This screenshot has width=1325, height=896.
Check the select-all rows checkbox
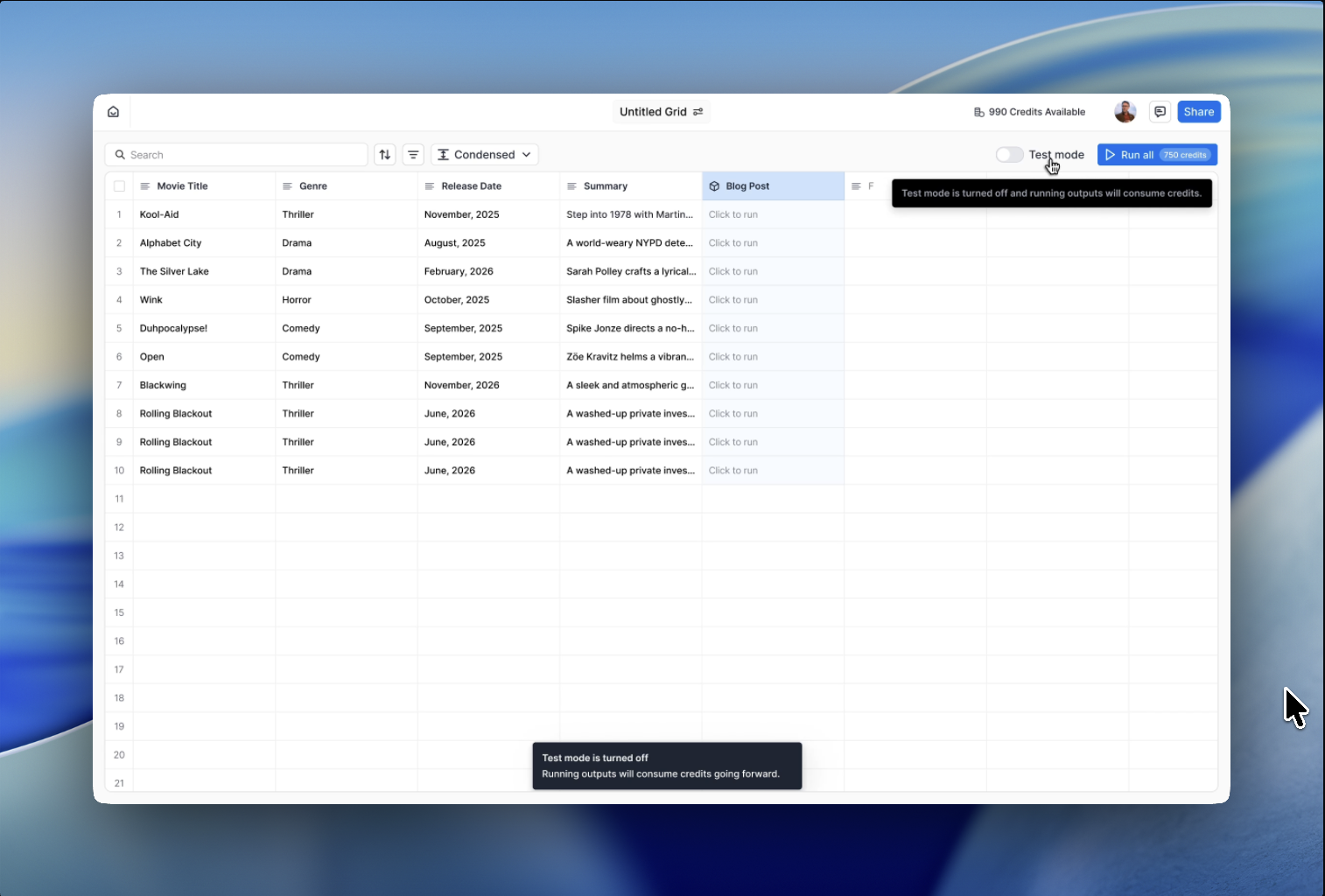point(119,186)
